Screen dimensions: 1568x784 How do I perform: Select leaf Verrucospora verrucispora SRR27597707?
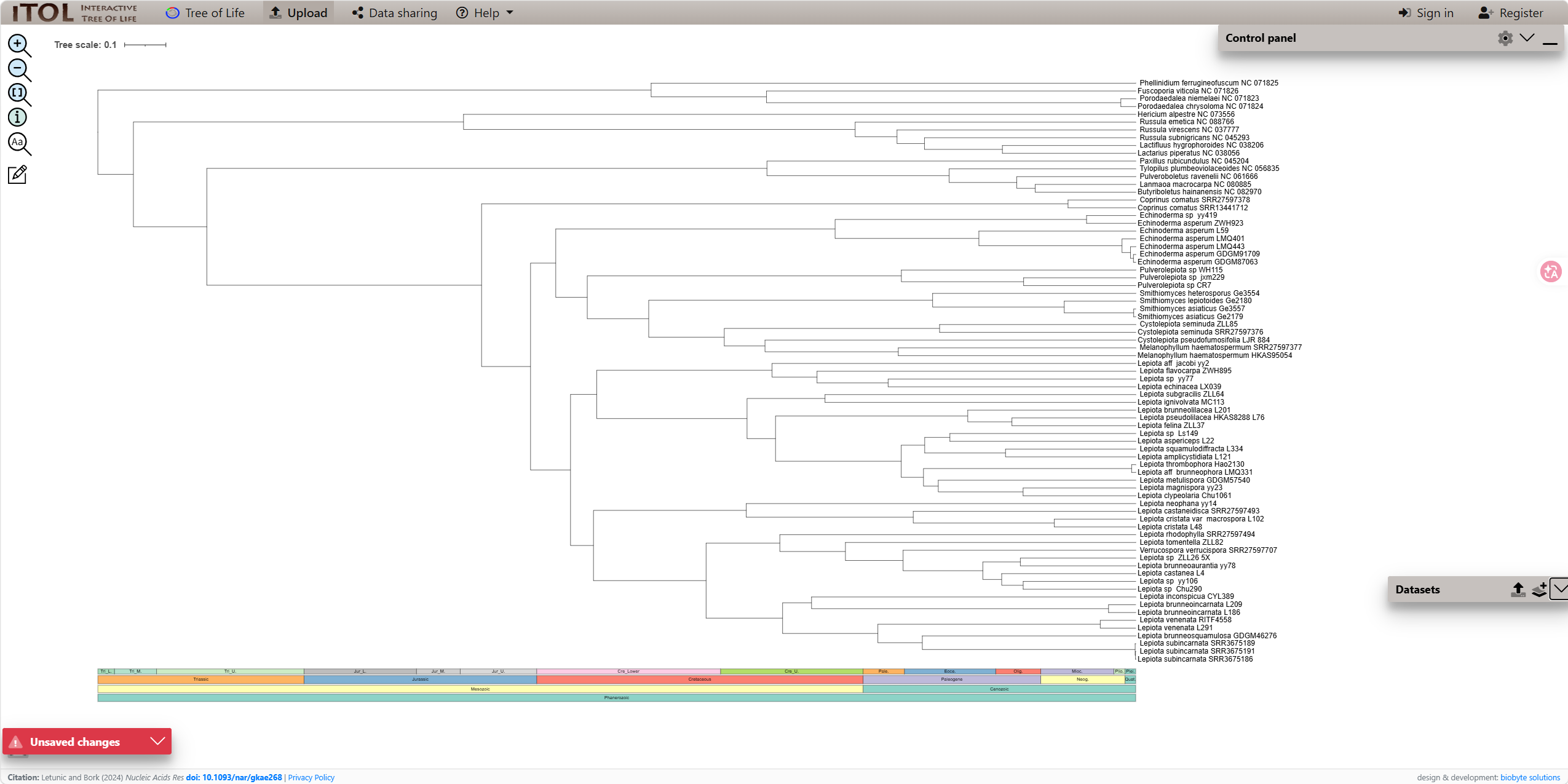pyautogui.click(x=1208, y=550)
